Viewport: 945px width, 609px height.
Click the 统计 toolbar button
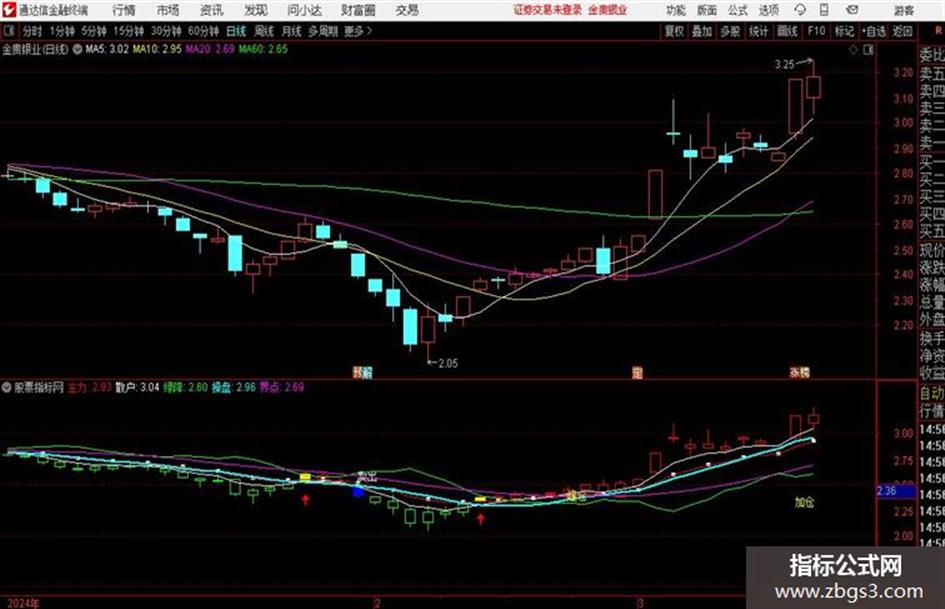[x=758, y=31]
